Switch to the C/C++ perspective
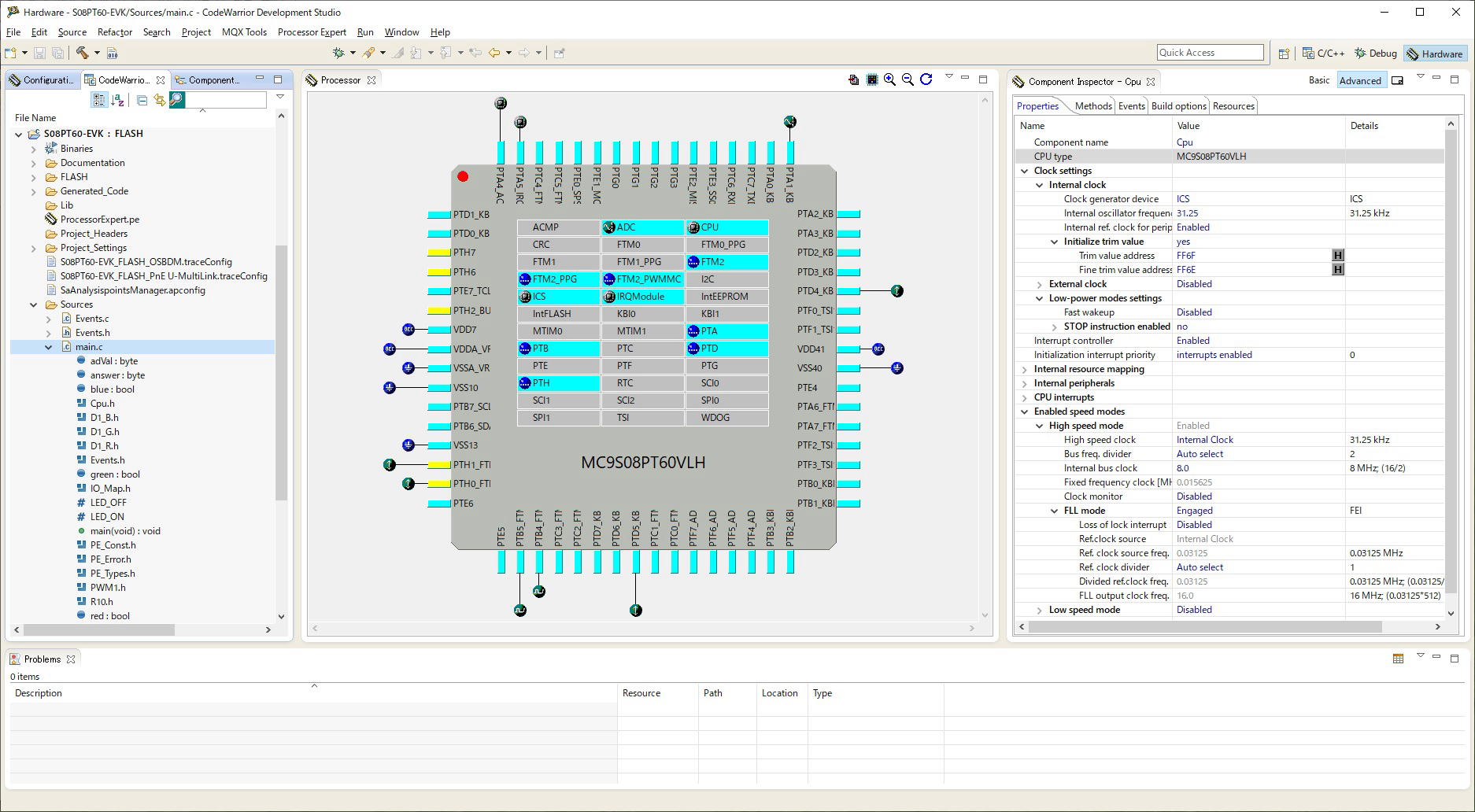This screenshot has width=1475, height=812. 1323,54
